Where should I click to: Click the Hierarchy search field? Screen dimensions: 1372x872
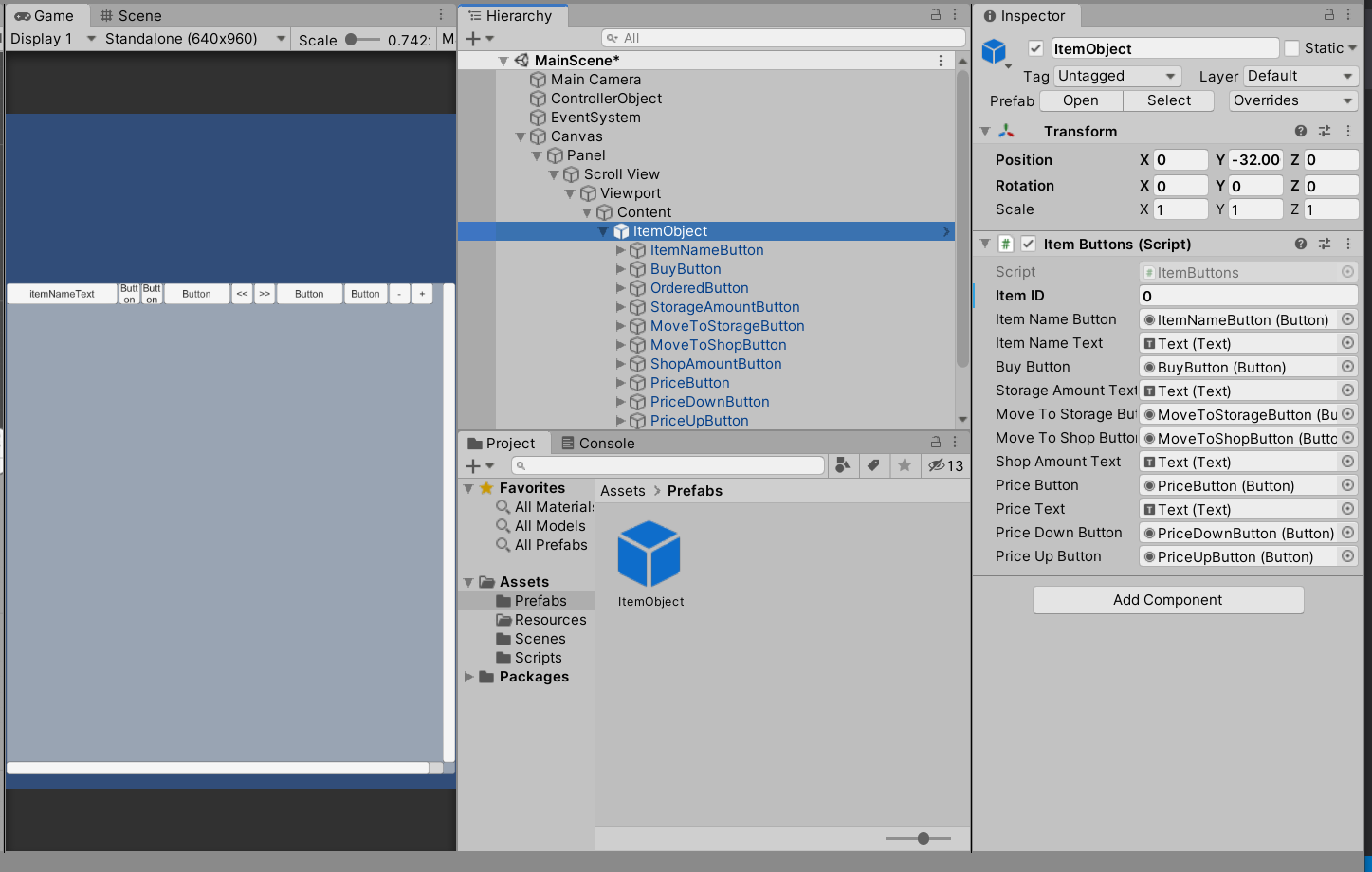pos(783,39)
